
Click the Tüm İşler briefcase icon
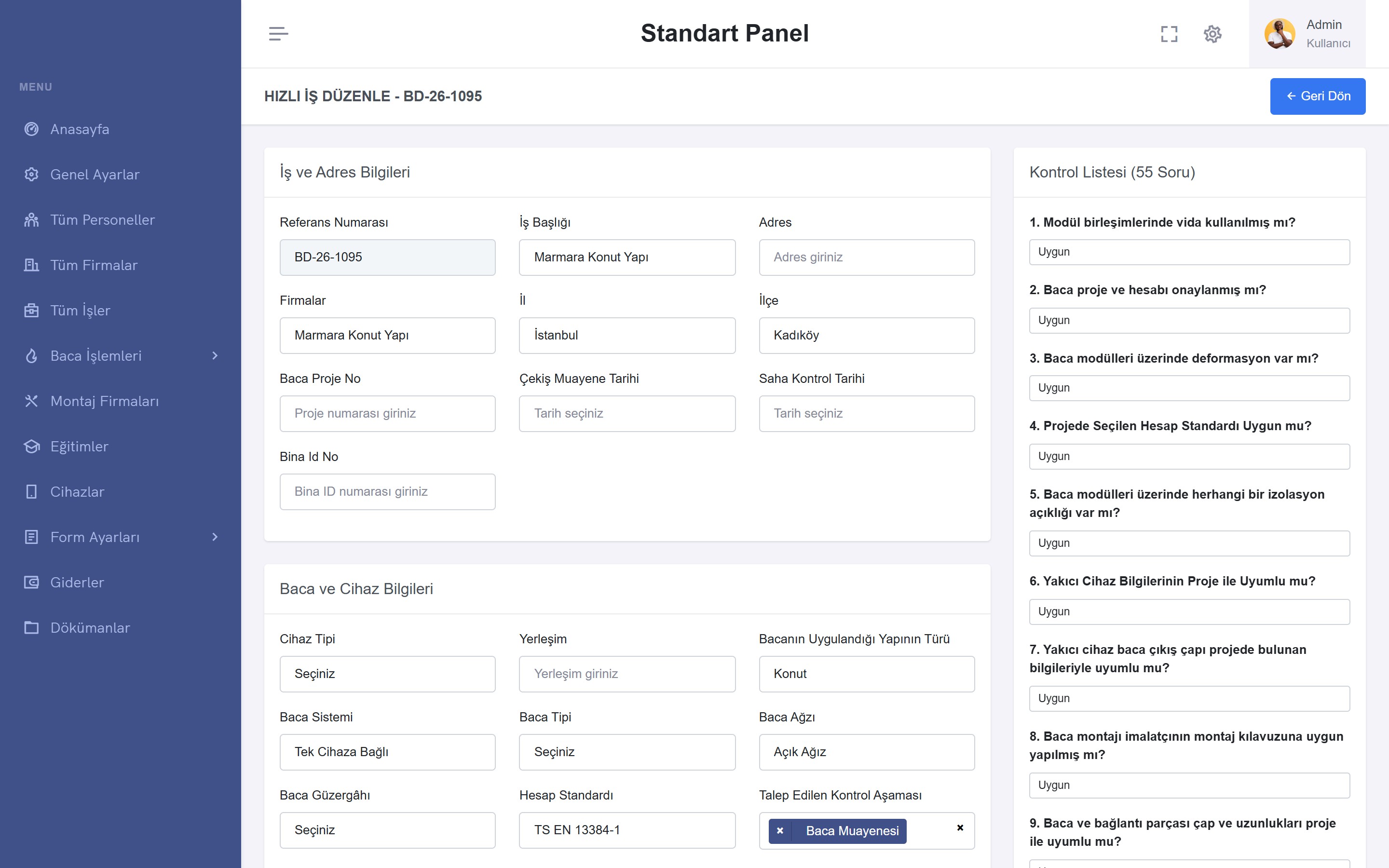pos(31,311)
